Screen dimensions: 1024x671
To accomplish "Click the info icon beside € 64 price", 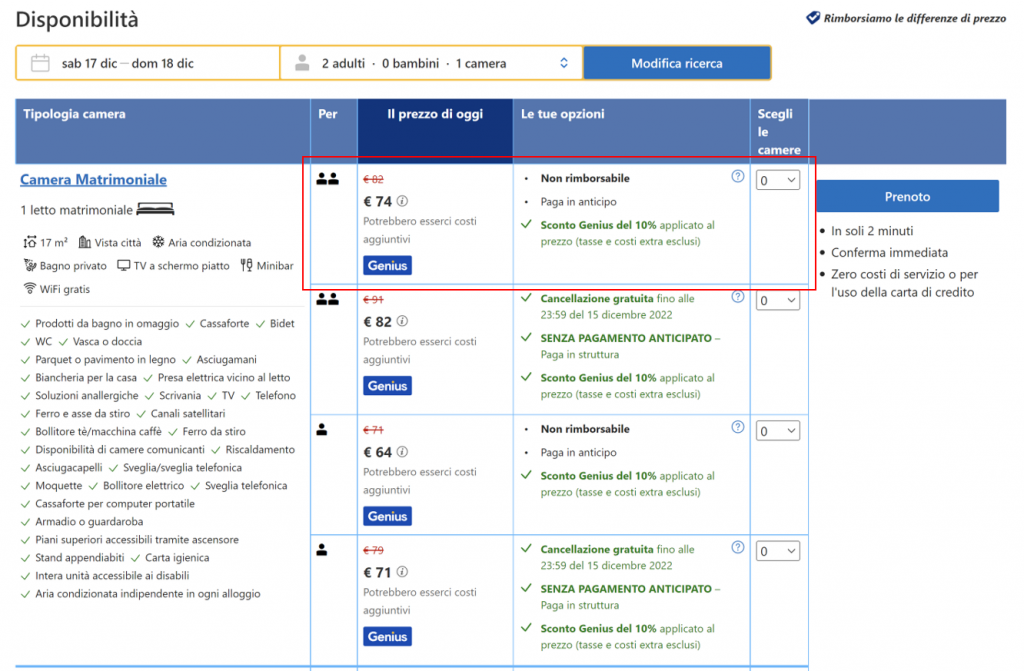I will (403, 452).
